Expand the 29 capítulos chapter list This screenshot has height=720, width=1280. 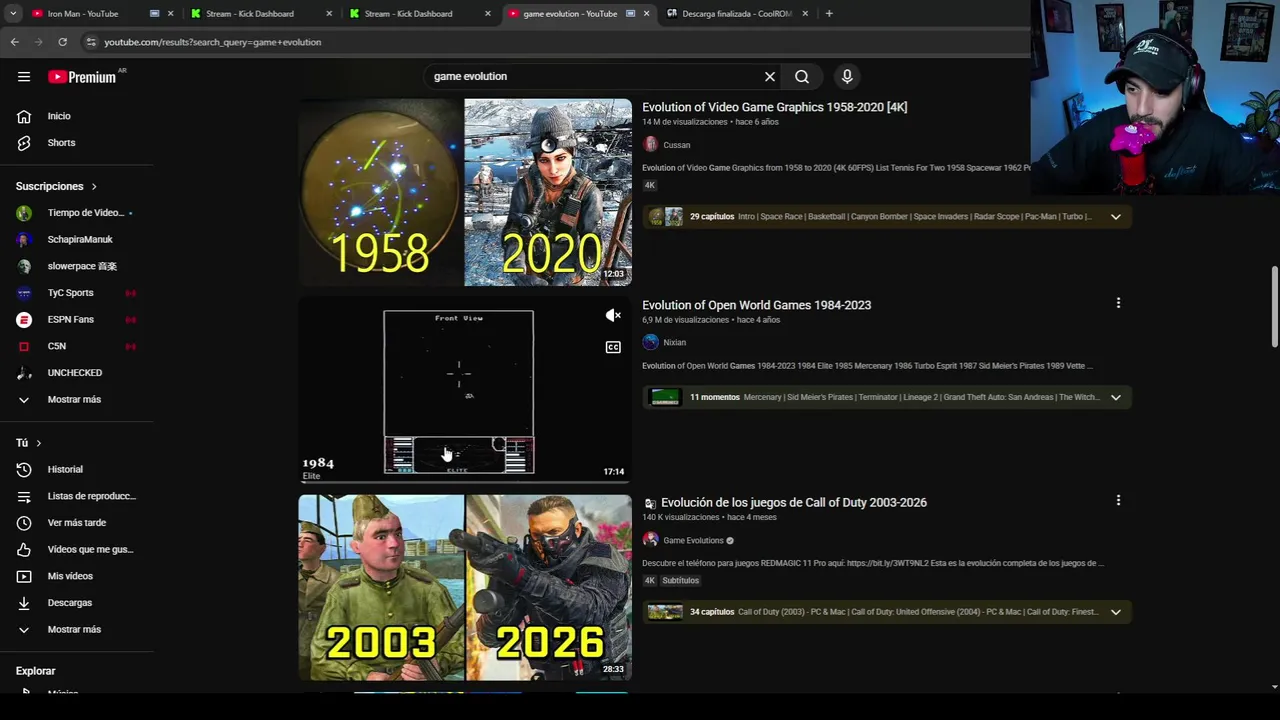1116,217
